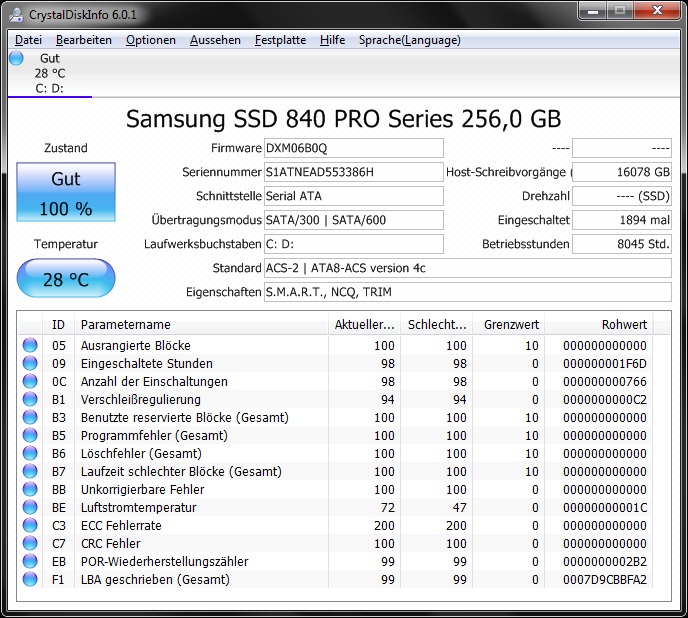
Task: Select the ECC Fehlerrate row name
Action: pos(121,525)
